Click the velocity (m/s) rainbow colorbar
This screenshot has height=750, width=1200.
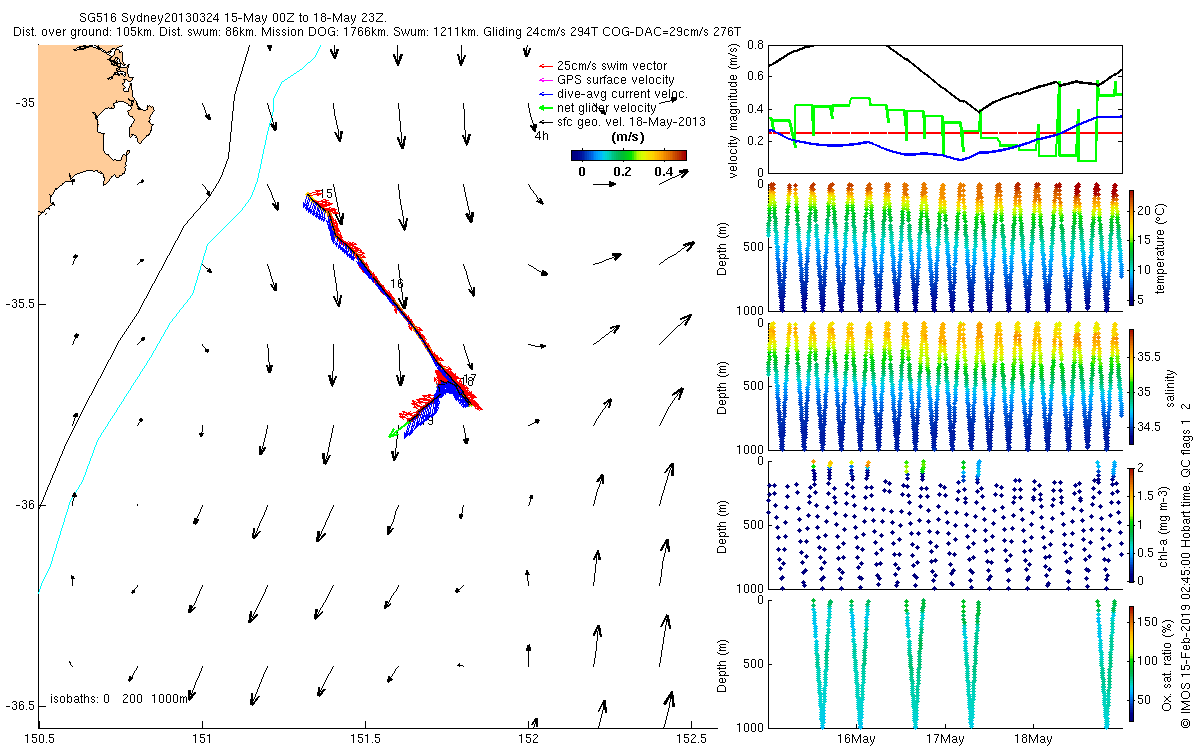[628, 155]
